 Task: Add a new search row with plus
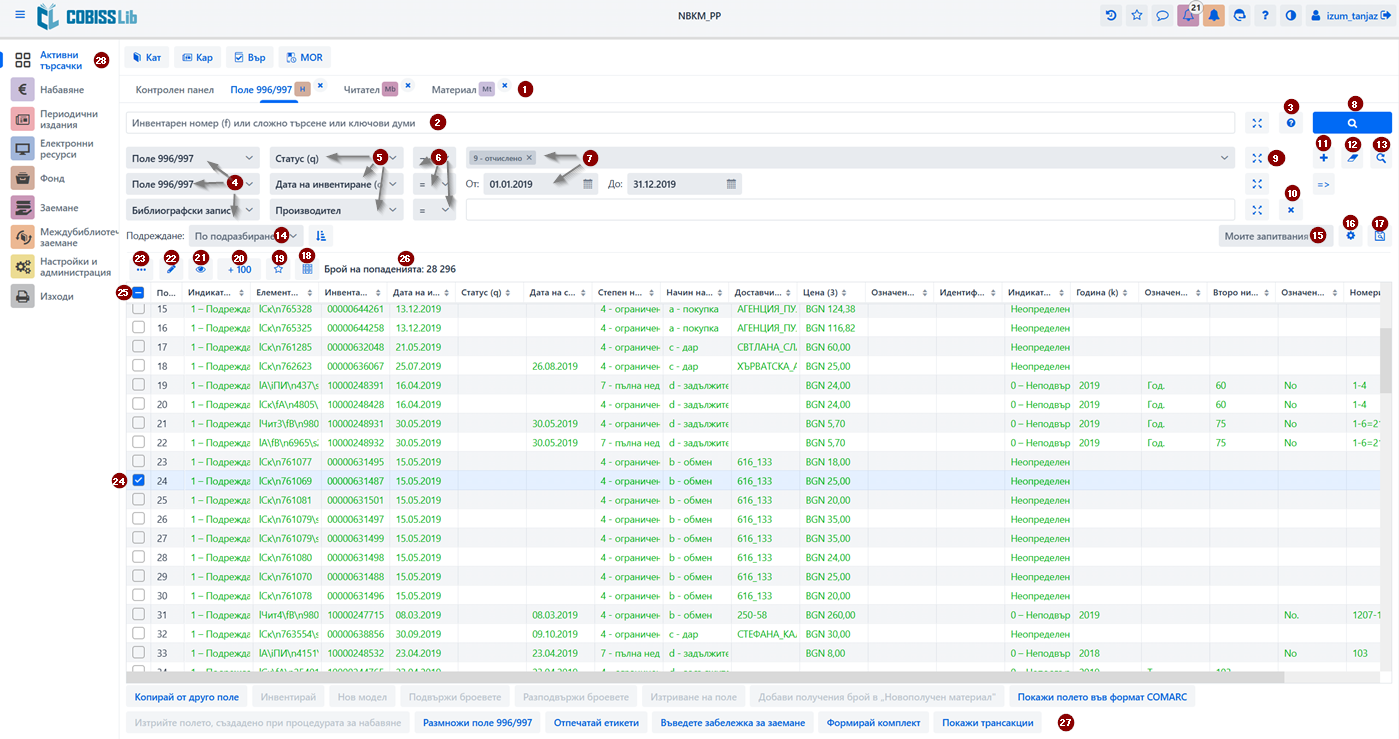tap(1324, 158)
